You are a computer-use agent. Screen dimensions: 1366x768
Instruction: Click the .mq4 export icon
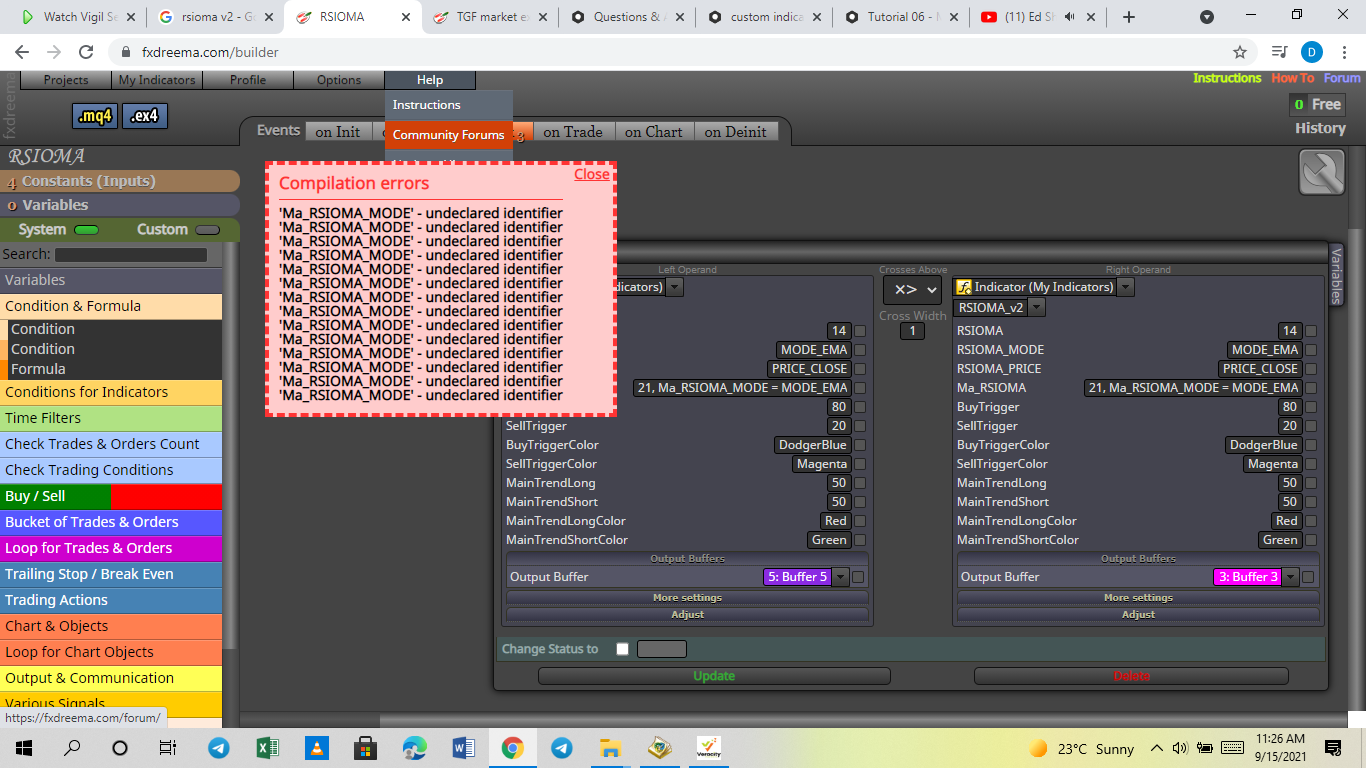95,116
